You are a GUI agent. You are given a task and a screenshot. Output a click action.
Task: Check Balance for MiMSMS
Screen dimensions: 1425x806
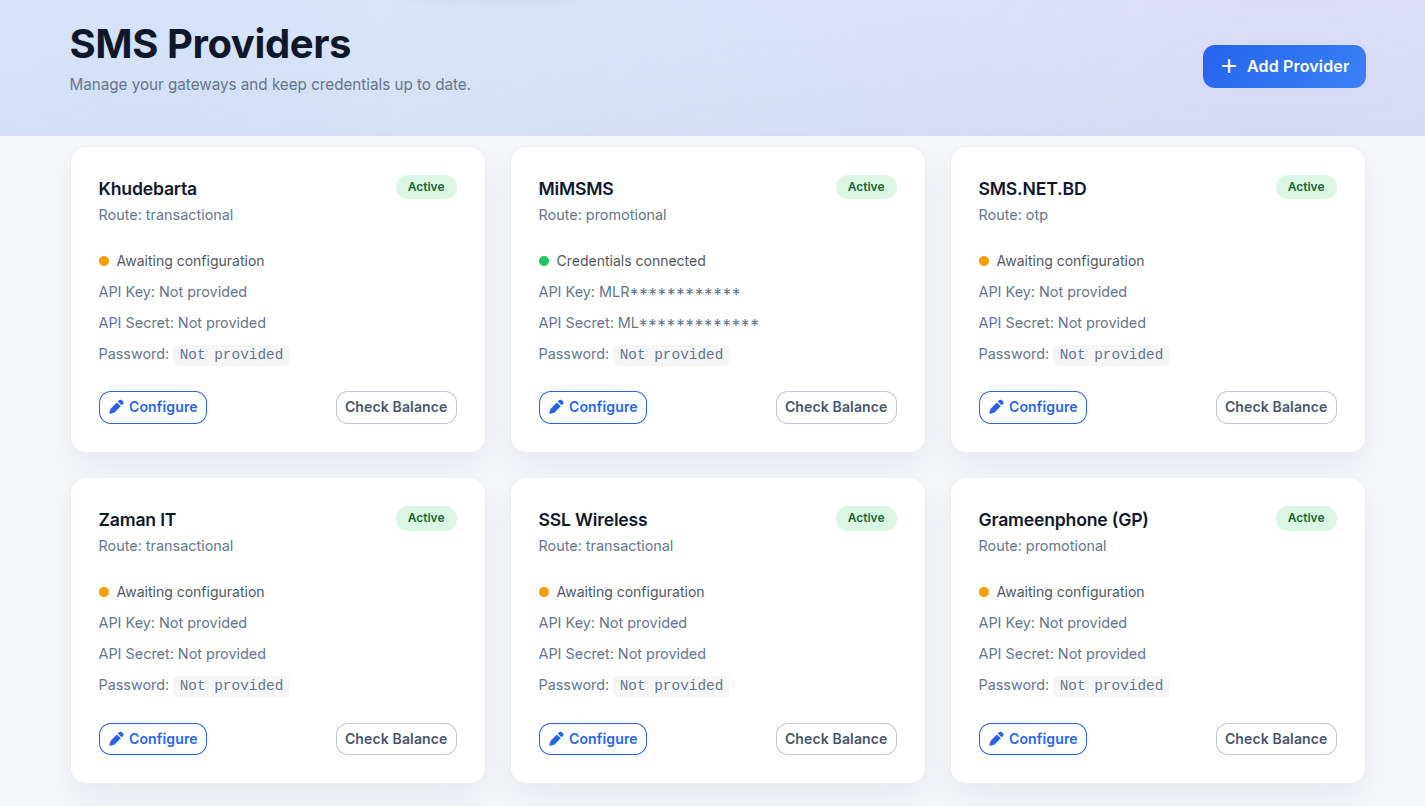point(836,407)
